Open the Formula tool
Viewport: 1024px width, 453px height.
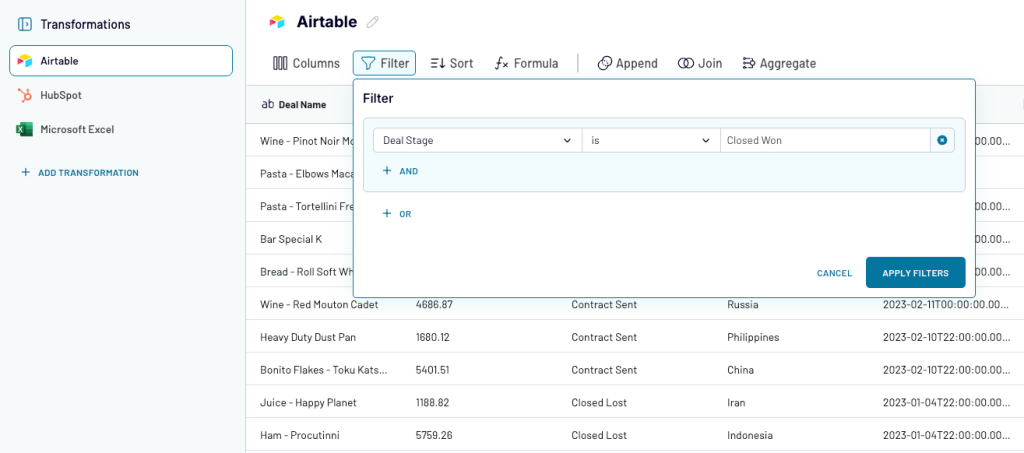click(x=526, y=63)
